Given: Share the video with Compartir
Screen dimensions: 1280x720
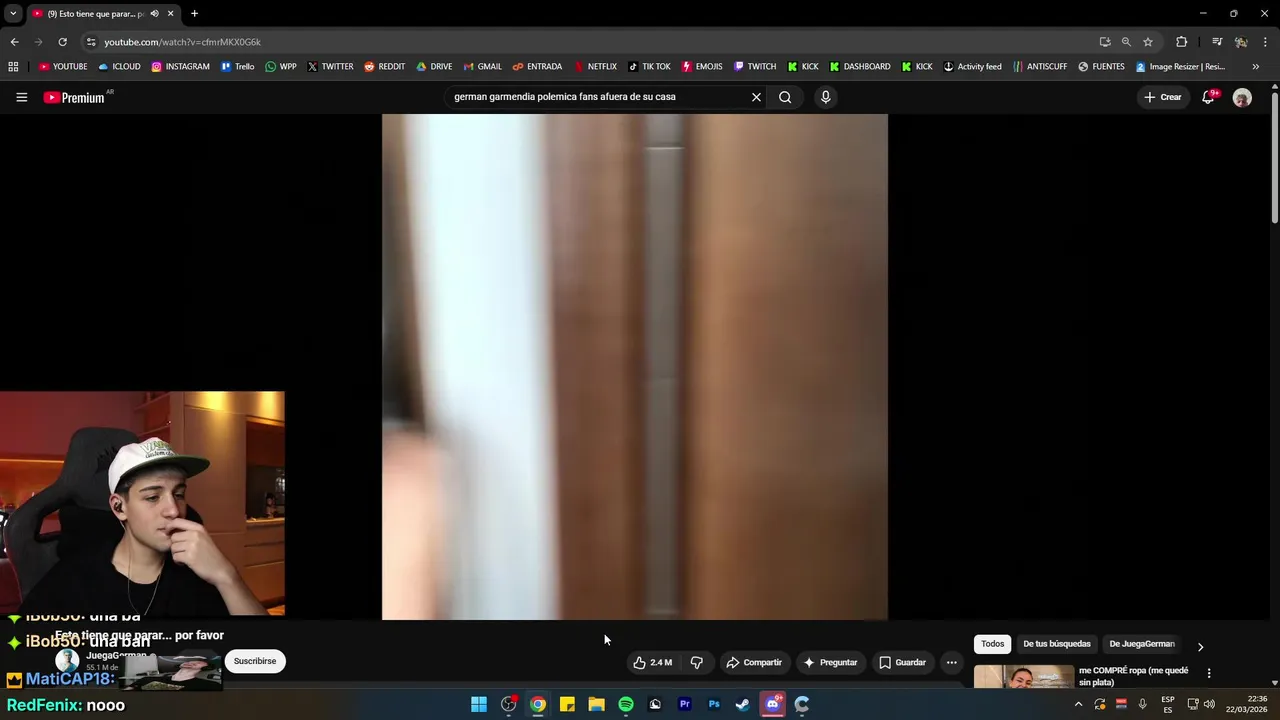Looking at the screenshot, I should 754,662.
